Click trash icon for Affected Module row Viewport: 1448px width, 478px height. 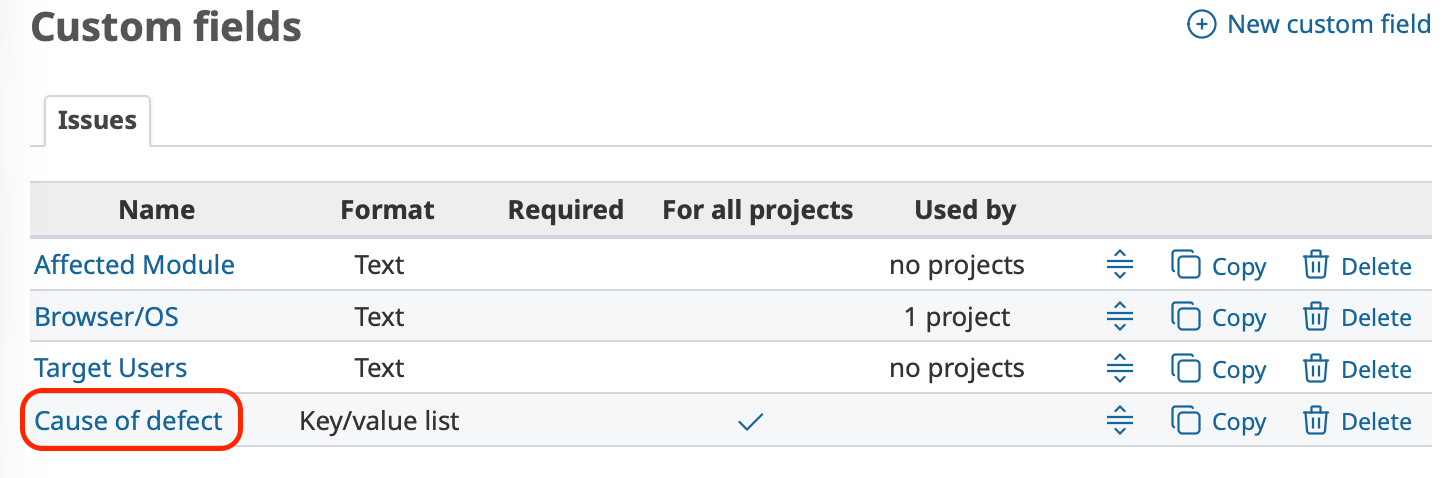tap(1316, 266)
